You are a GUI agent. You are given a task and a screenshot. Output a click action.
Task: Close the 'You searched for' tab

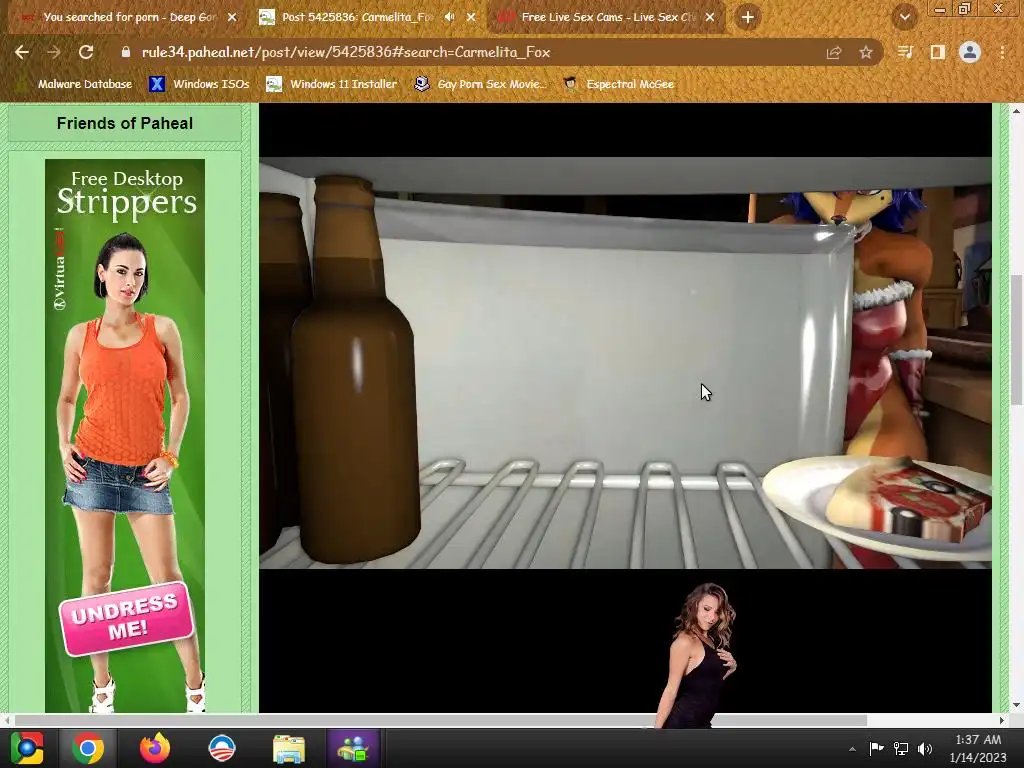click(232, 17)
